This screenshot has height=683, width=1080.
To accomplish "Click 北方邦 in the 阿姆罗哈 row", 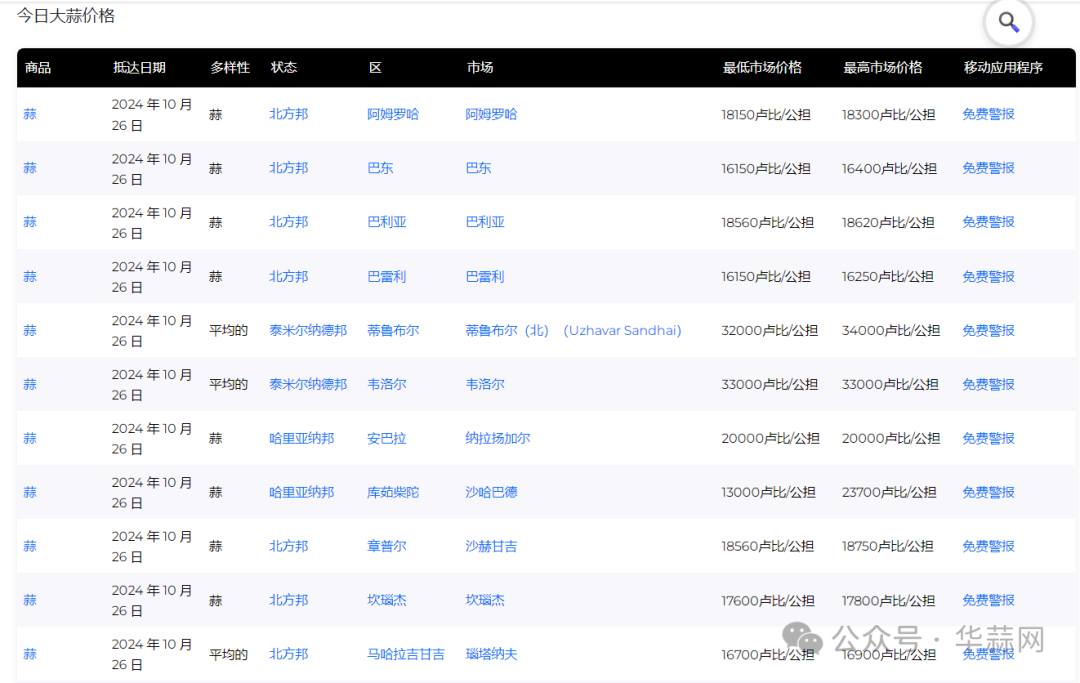I will tap(289, 114).
